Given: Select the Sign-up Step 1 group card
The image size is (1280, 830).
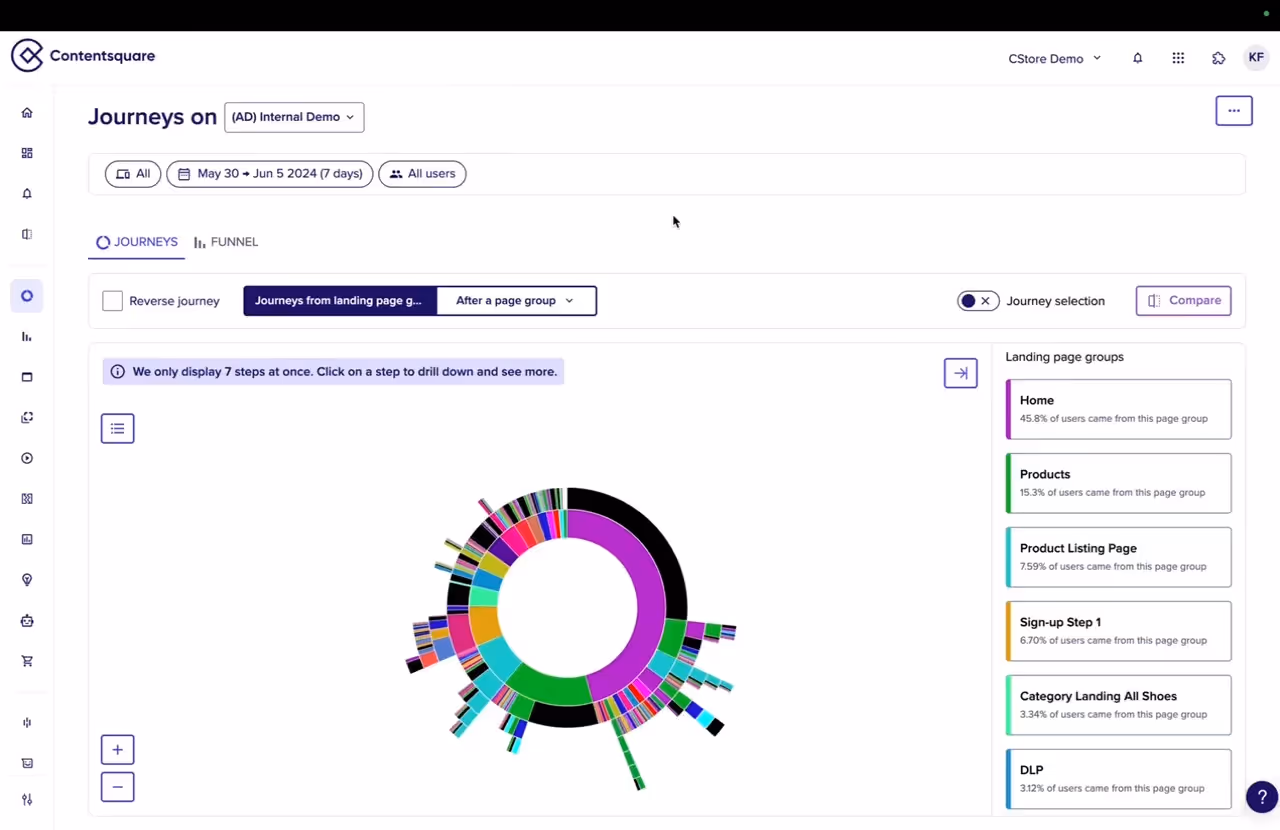Looking at the screenshot, I should pyautogui.click(x=1118, y=631).
